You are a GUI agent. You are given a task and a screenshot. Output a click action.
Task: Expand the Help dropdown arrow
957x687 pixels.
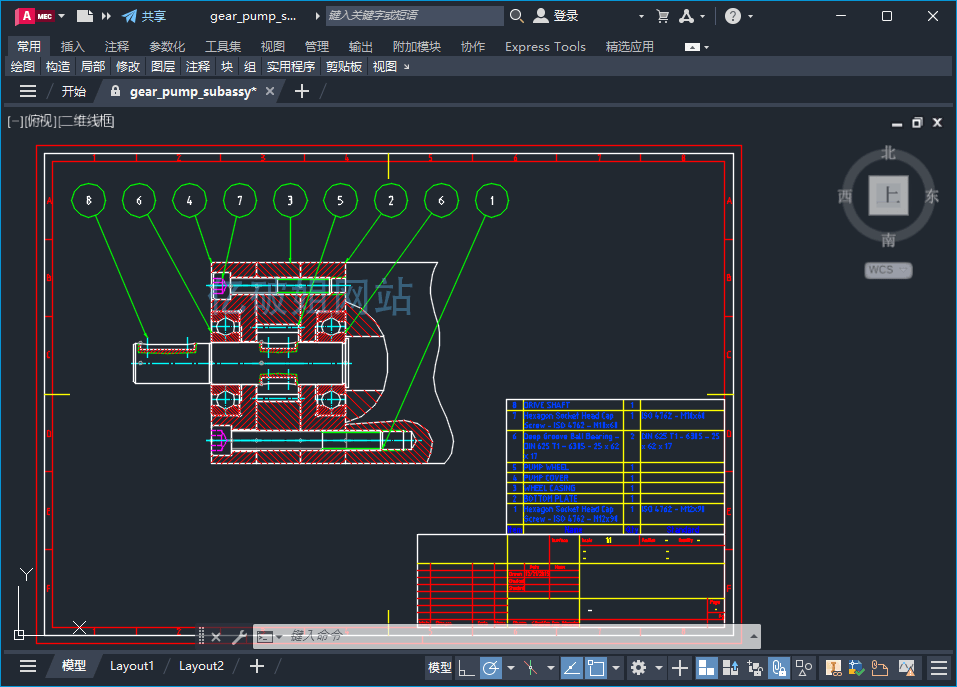click(751, 16)
